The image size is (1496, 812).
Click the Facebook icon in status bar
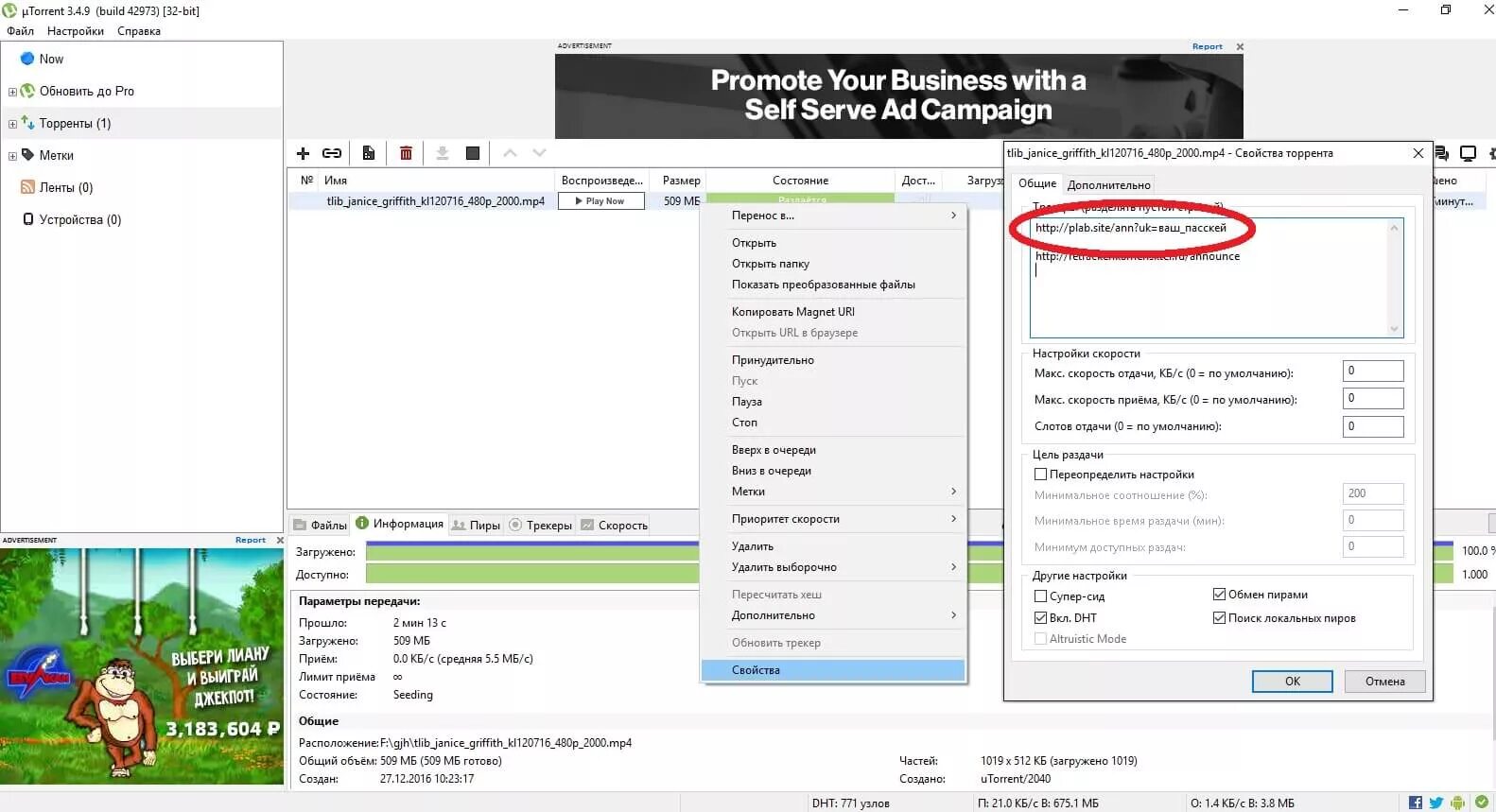pos(1416,803)
